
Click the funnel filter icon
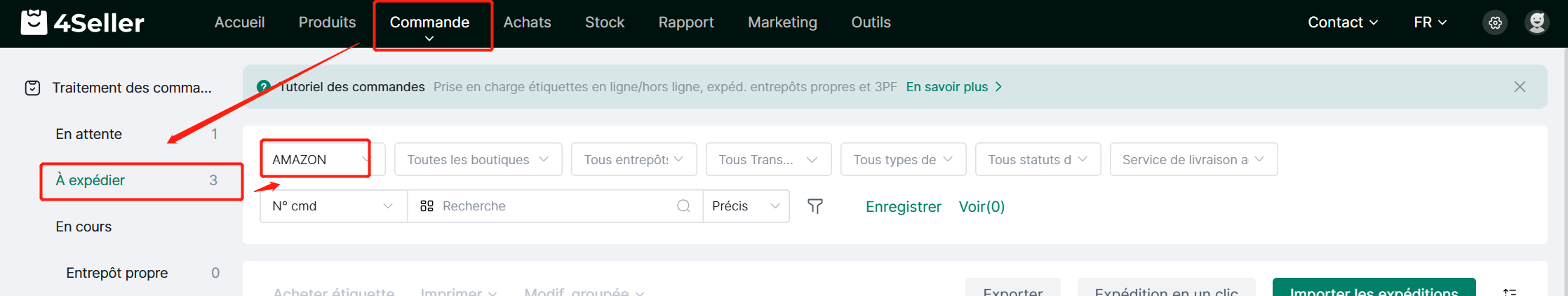tap(815, 206)
